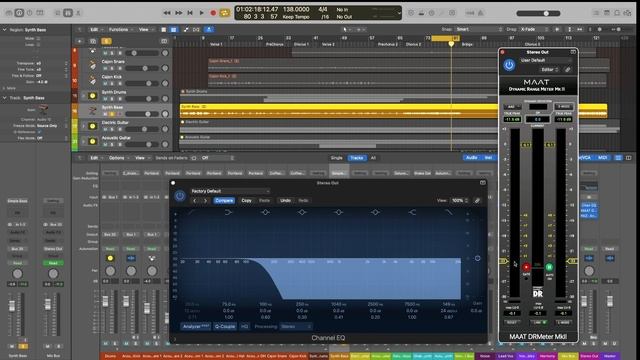
Task: Switch Mixer to All view
Action: 373,158
